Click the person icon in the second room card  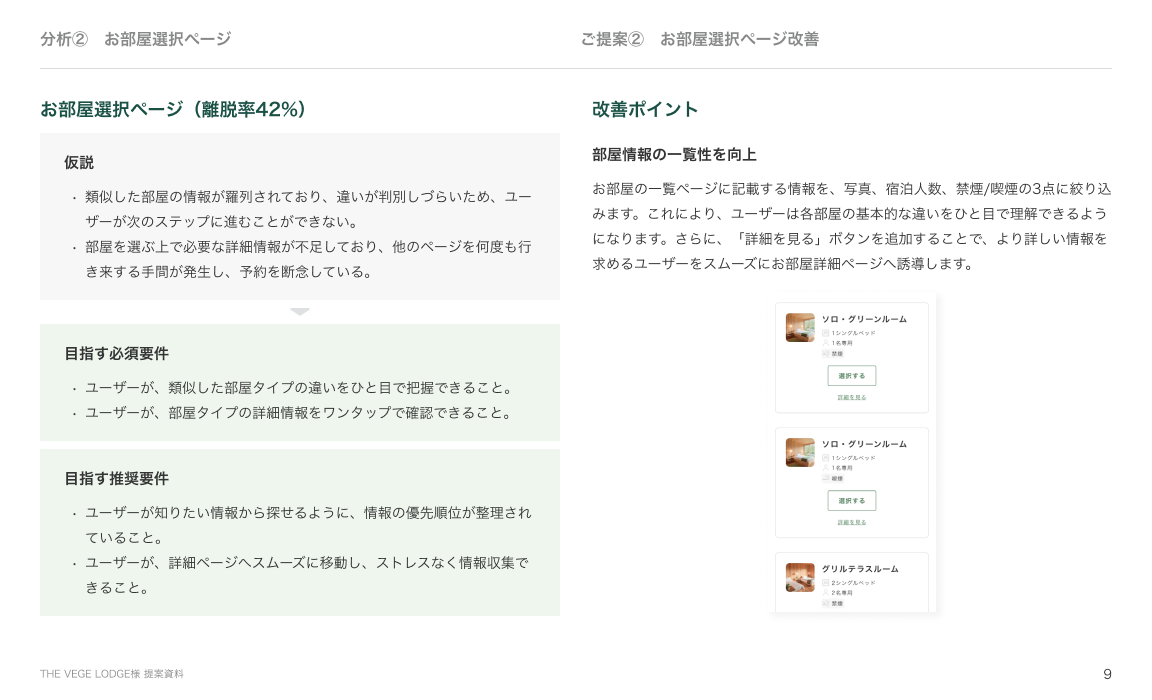(826, 468)
